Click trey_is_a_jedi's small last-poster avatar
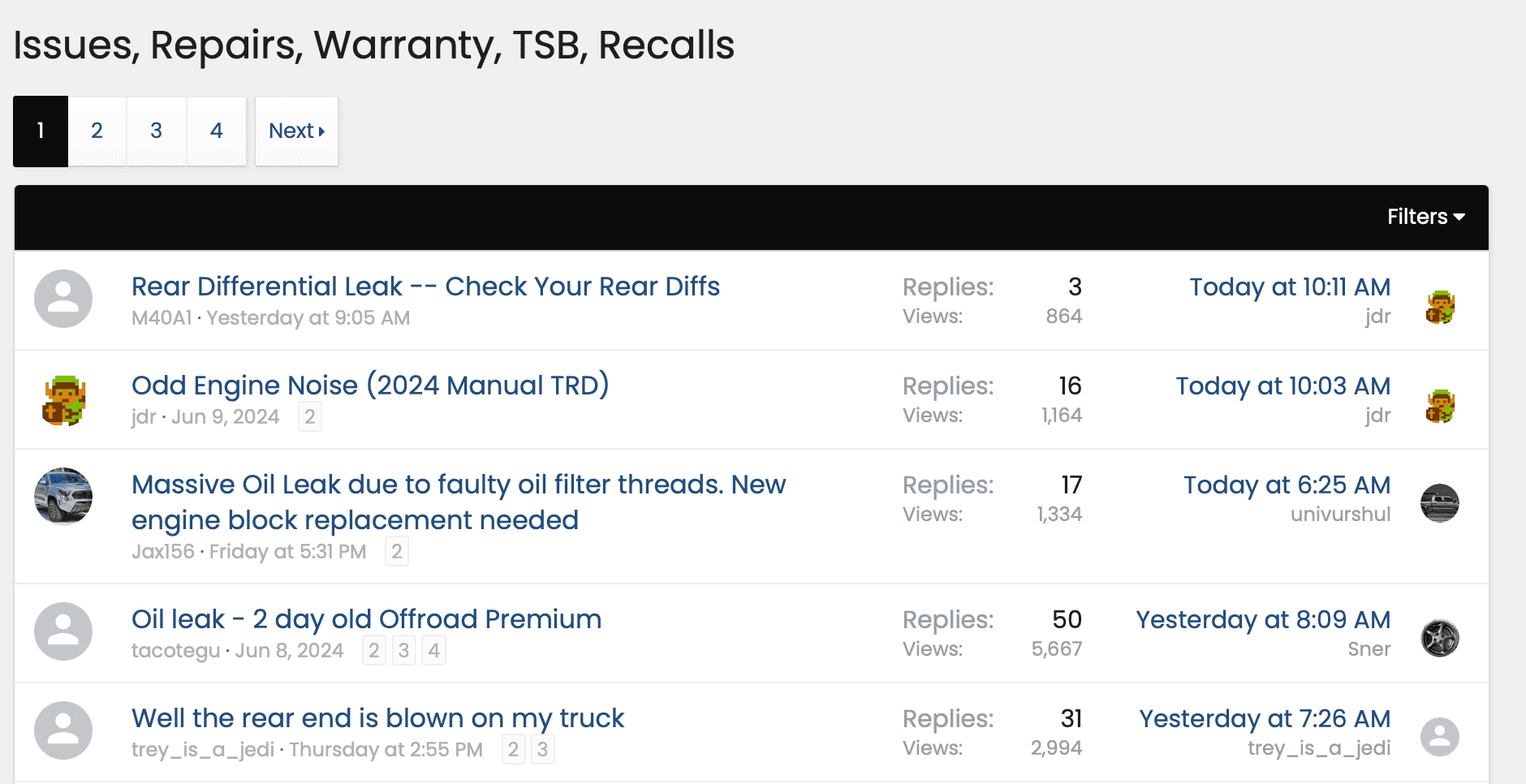 (1440, 737)
